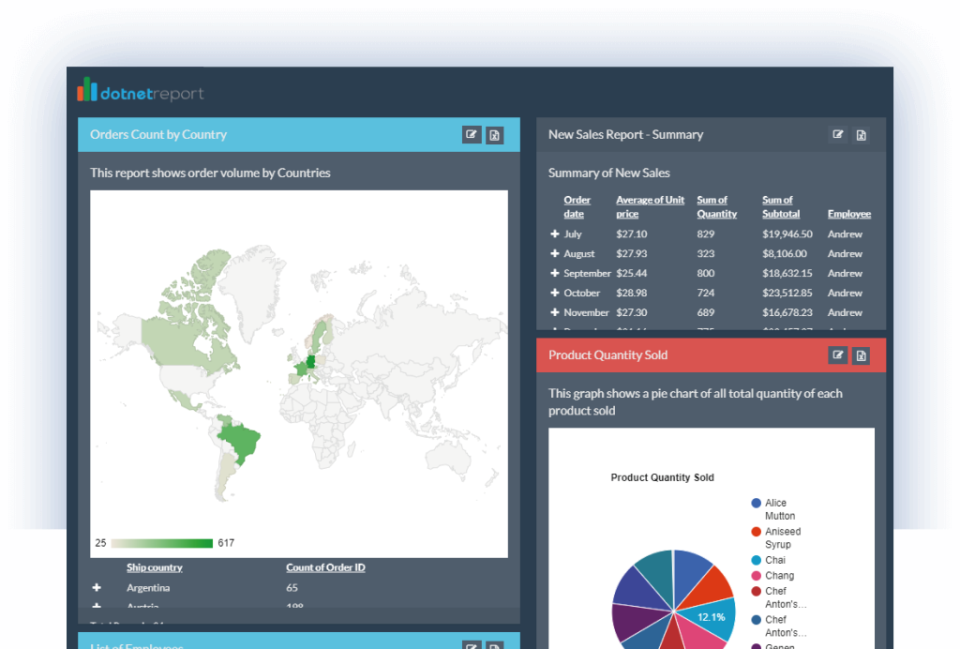Sort by Sum of Subtotal
The image size is (960, 649).
780,207
